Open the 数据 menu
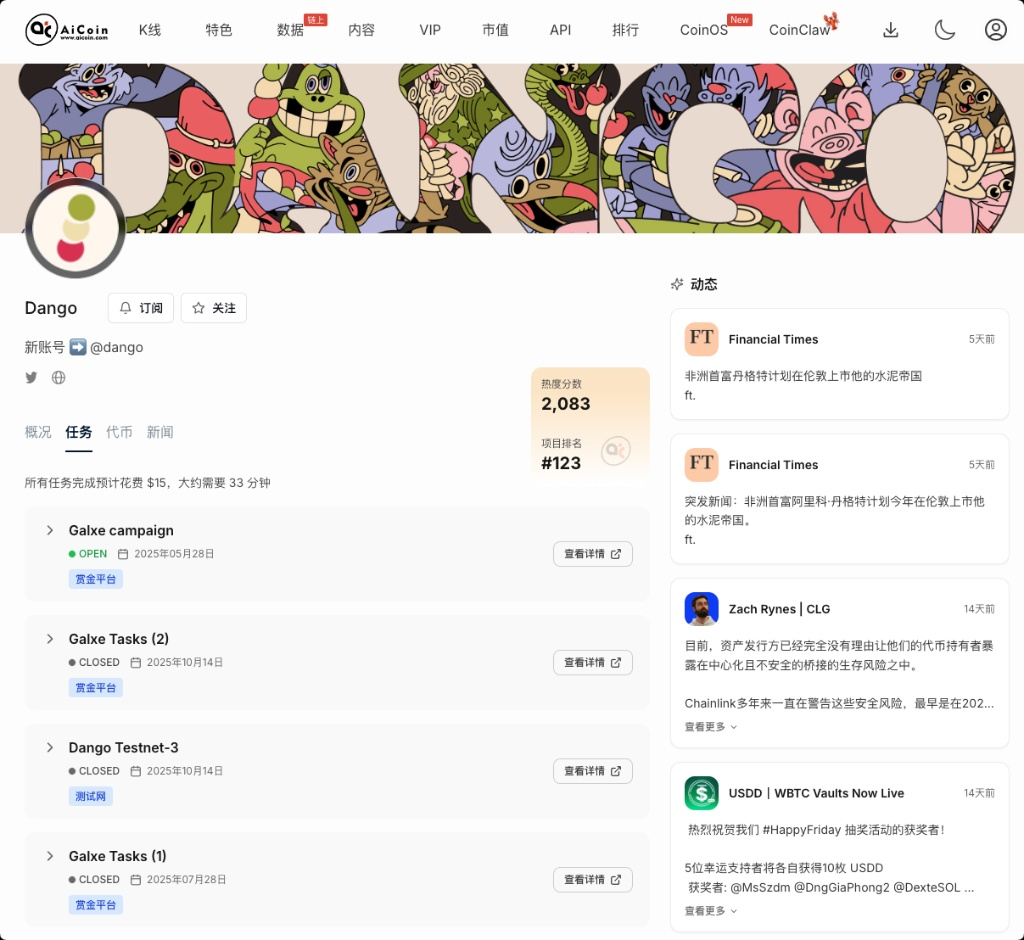 pyautogui.click(x=290, y=30)
